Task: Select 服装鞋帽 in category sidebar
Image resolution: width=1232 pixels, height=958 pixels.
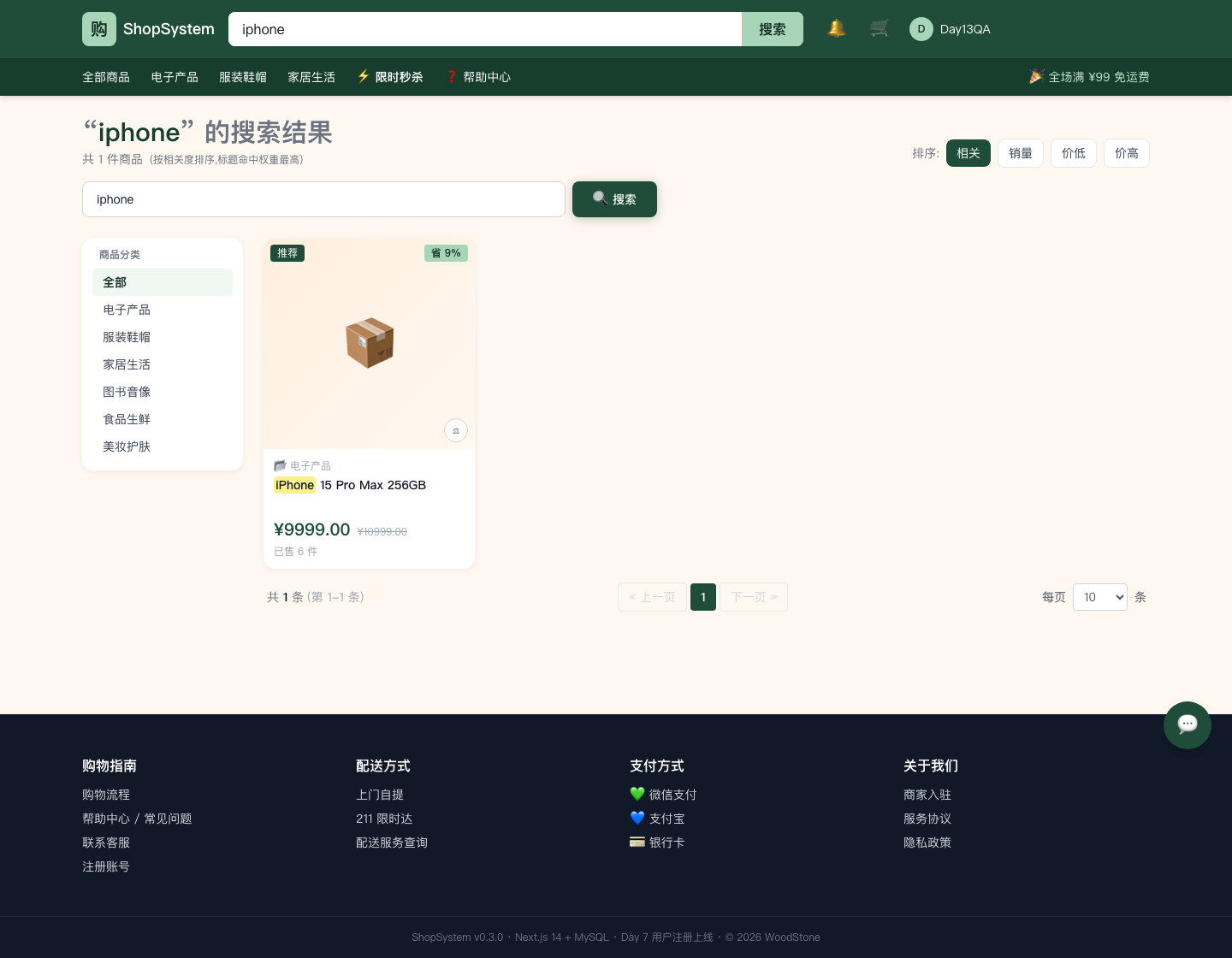Action: point(163,337)
